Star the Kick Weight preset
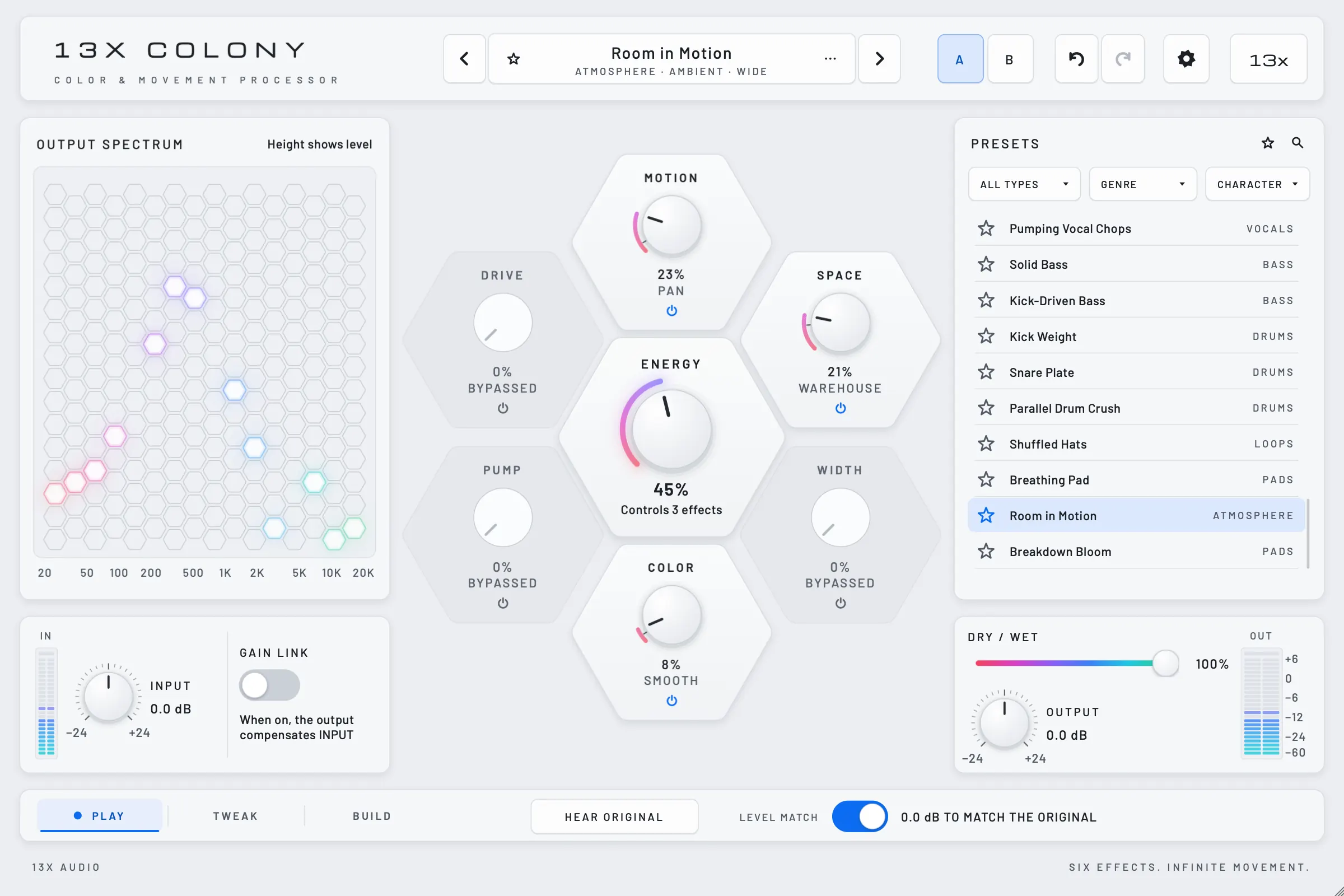Screen dimensions: 1344x896 tap(986, 336)
